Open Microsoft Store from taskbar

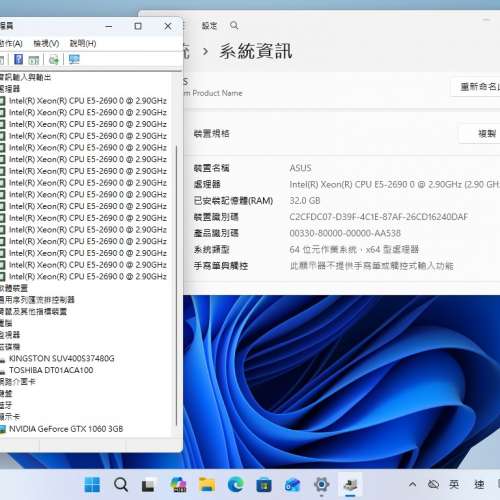[264, 485]
